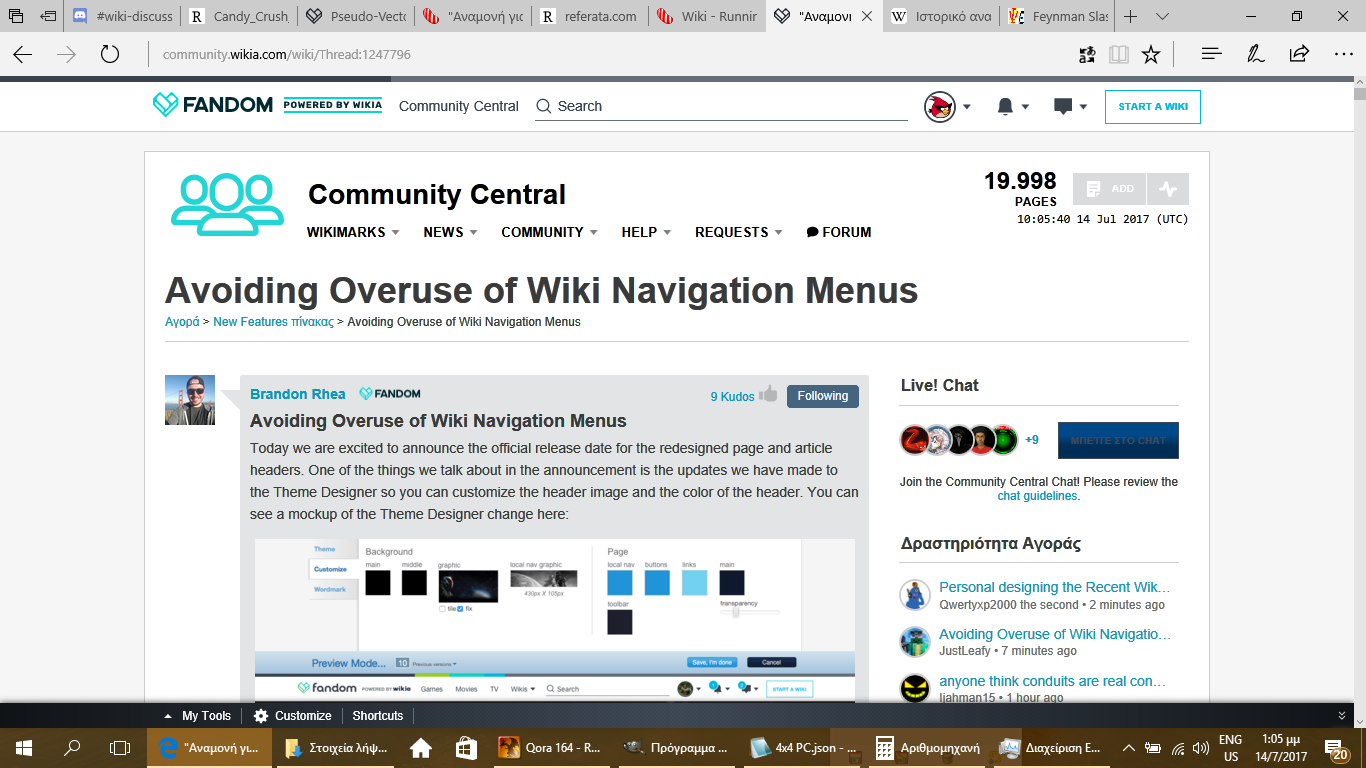Expand the COMMUNITY menu

click(x=549, y=232)
